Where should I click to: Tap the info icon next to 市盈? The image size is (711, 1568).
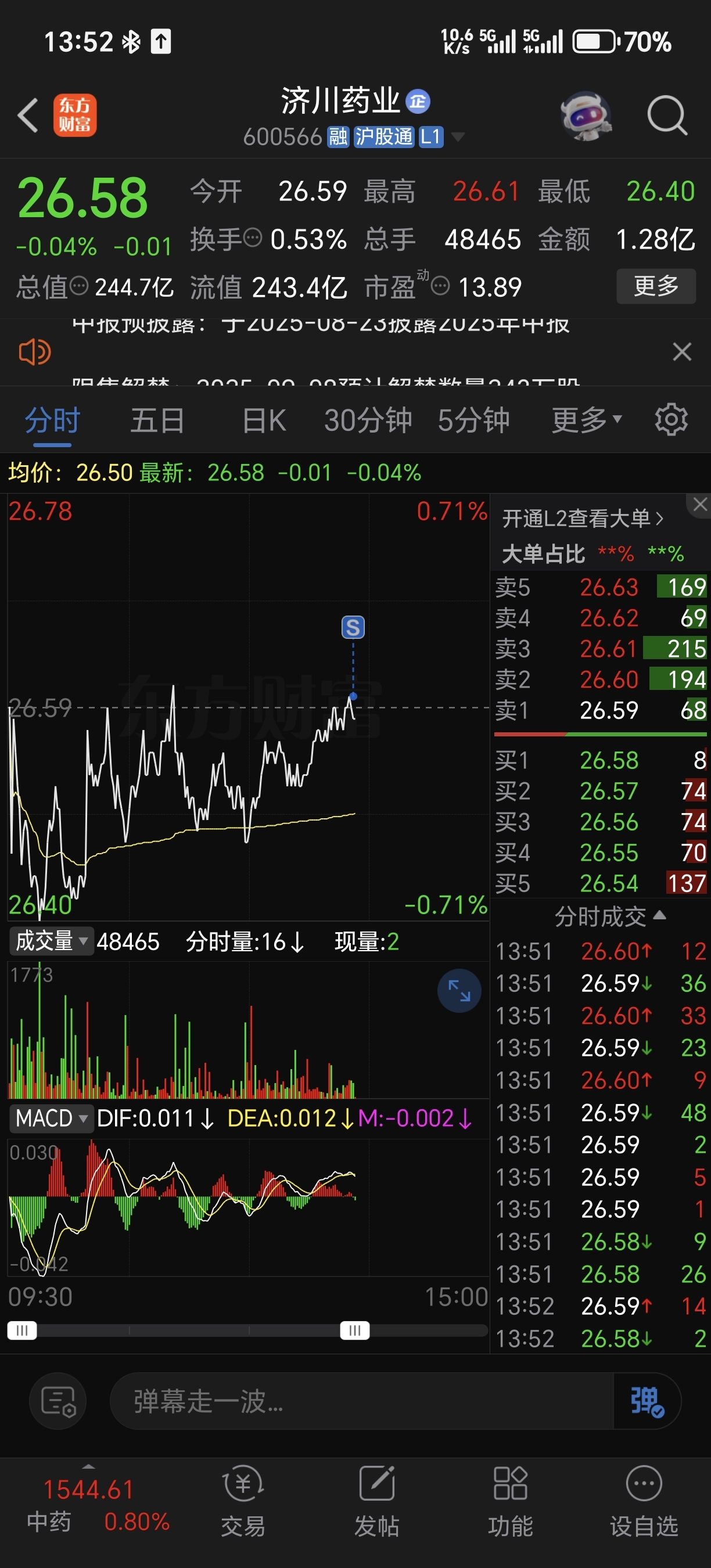pos(440,285)
